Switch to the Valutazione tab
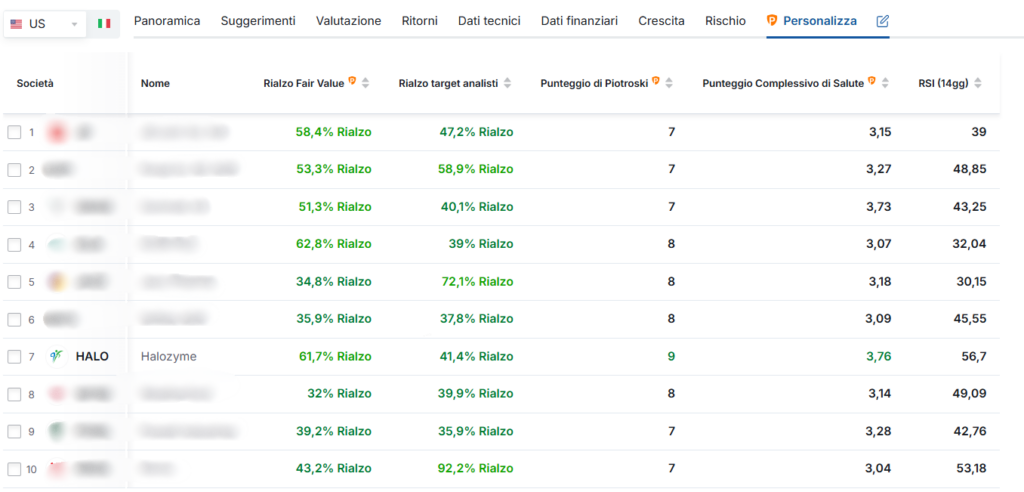The image size is (1024, 492). click(348, 20)
